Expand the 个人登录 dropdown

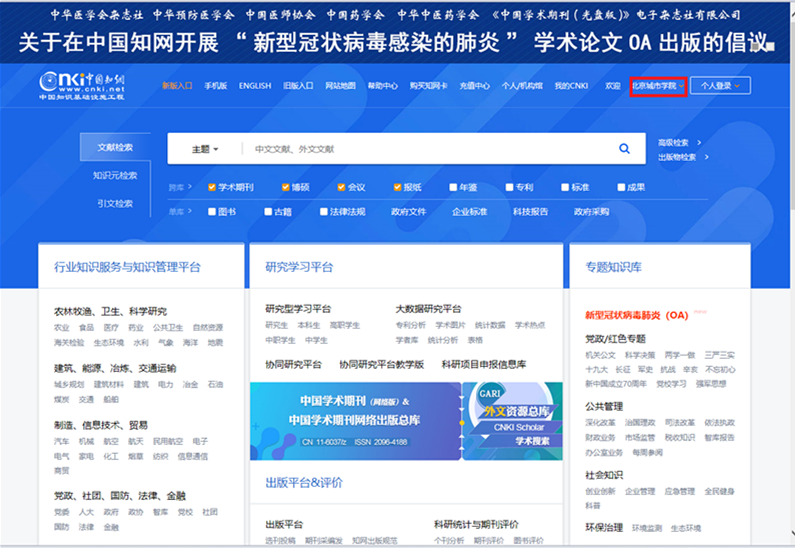pyautogui.click(x=720, y=86)
